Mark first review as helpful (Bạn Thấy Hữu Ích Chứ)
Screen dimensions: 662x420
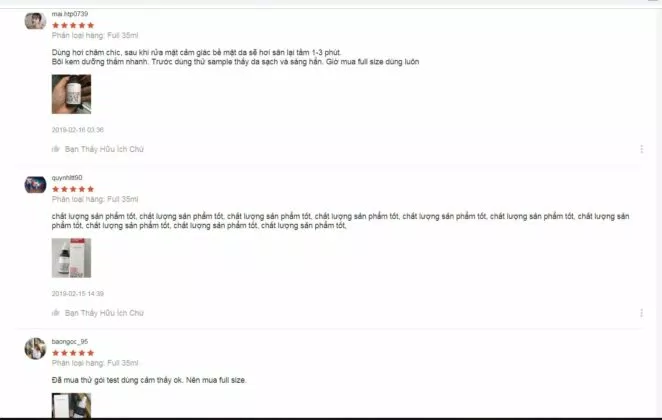104,149
